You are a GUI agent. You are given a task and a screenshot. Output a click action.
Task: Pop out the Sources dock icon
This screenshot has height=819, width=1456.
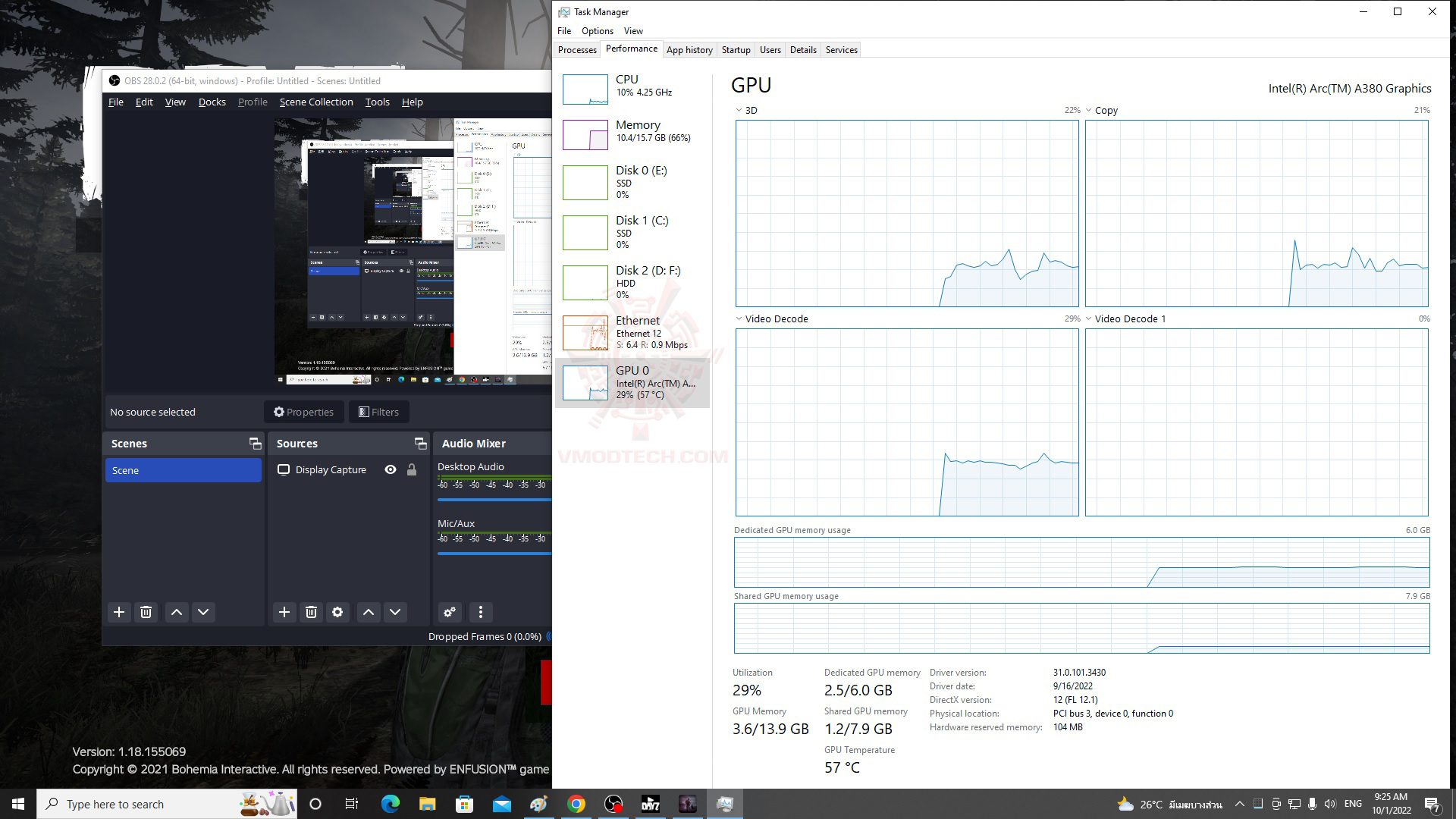[x=420, y=444]
